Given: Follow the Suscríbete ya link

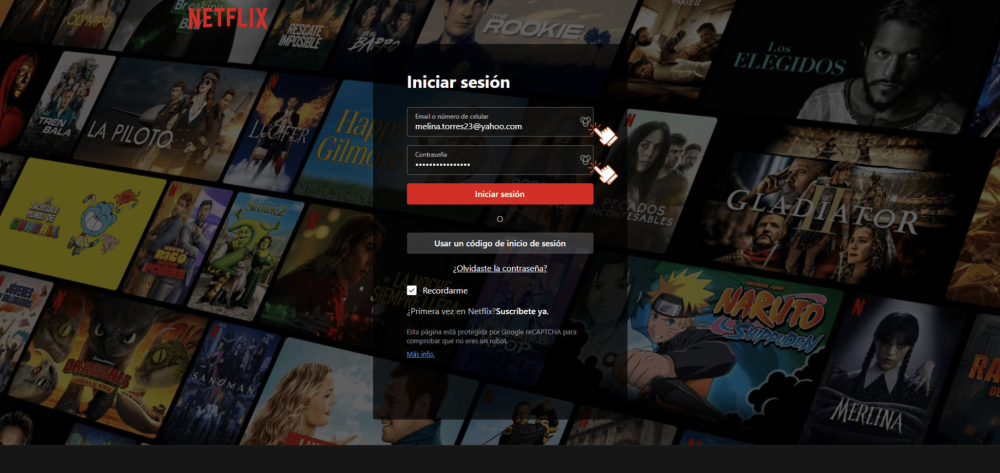Looking at the screenshot, I should click(522, 312).
